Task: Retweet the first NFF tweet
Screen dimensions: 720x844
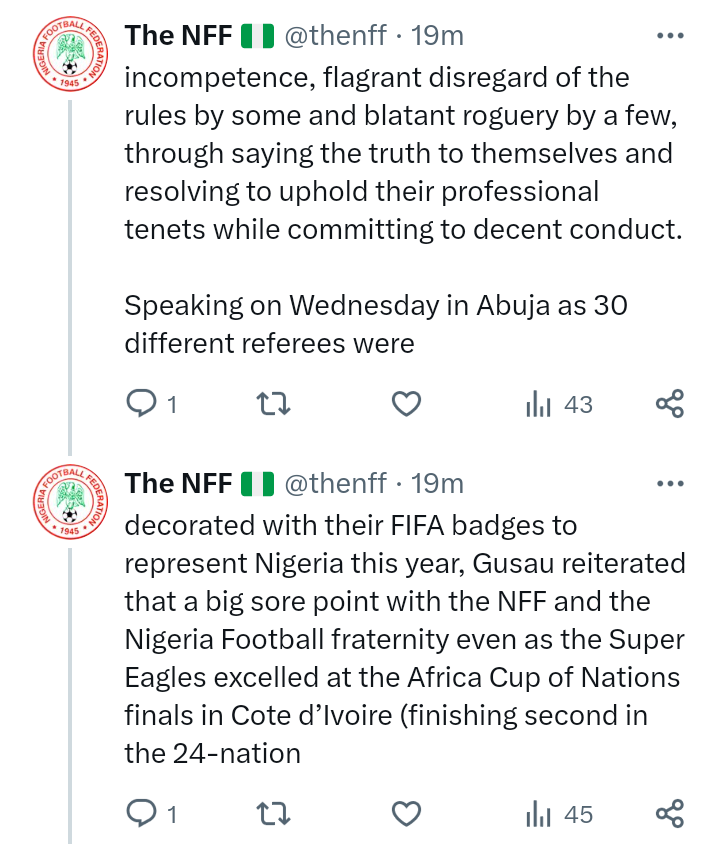Action: pyautogui.click(x=273, y=404)
